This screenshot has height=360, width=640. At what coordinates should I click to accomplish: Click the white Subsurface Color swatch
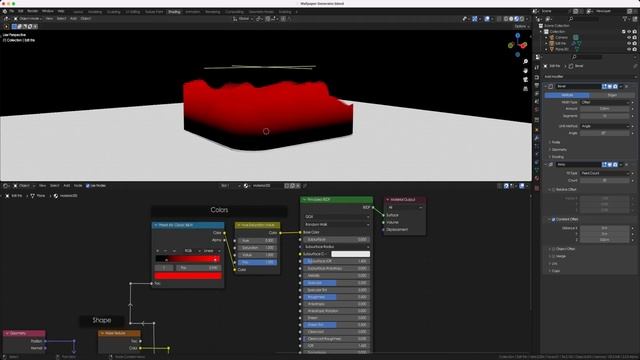click(x=350, y=254)
